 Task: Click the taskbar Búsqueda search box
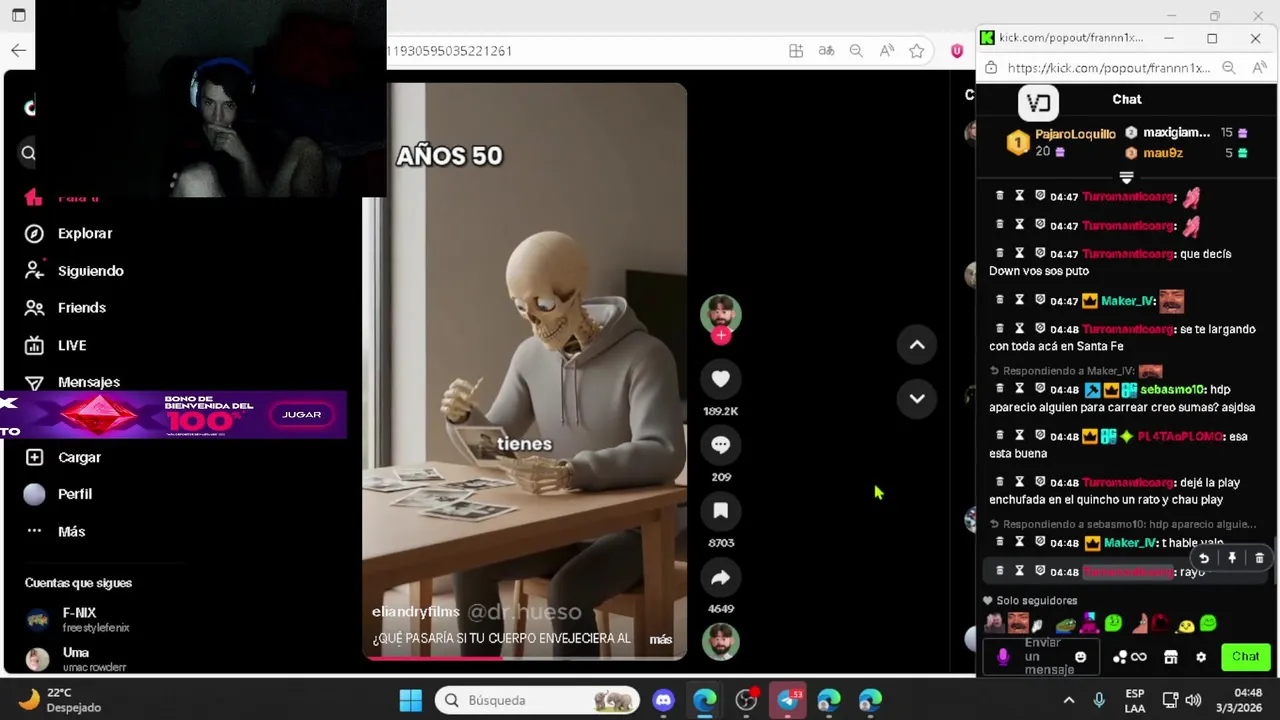point(538,700)
